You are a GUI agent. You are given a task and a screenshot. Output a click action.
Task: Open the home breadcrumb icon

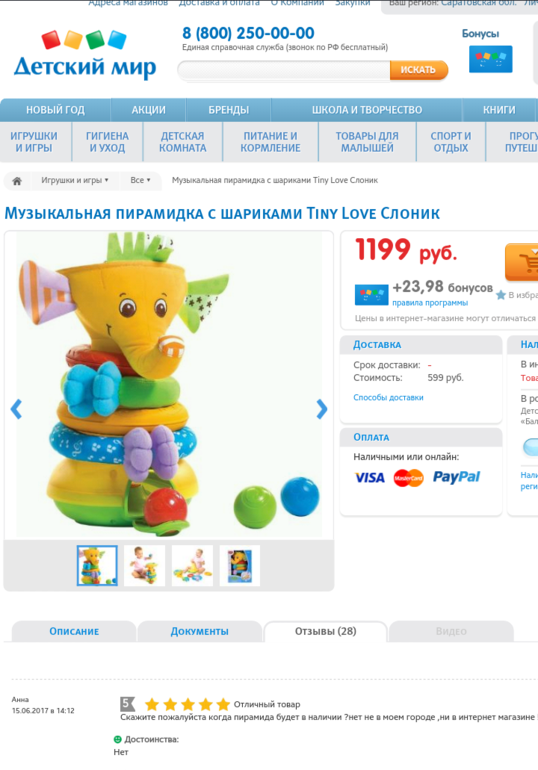(17, 181)
